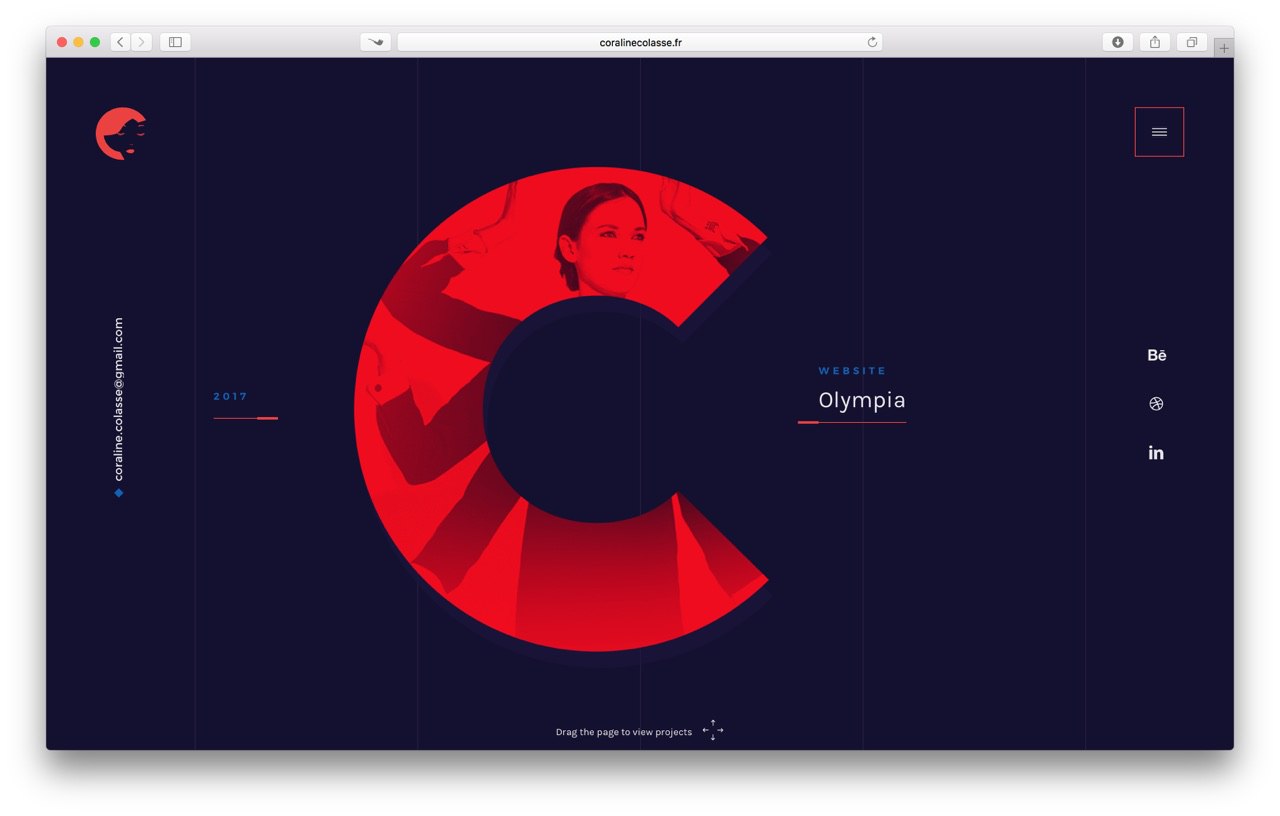1280x816 pixels.
Task: Add a new tab with plus button
Action: [x=1224, y=48]
